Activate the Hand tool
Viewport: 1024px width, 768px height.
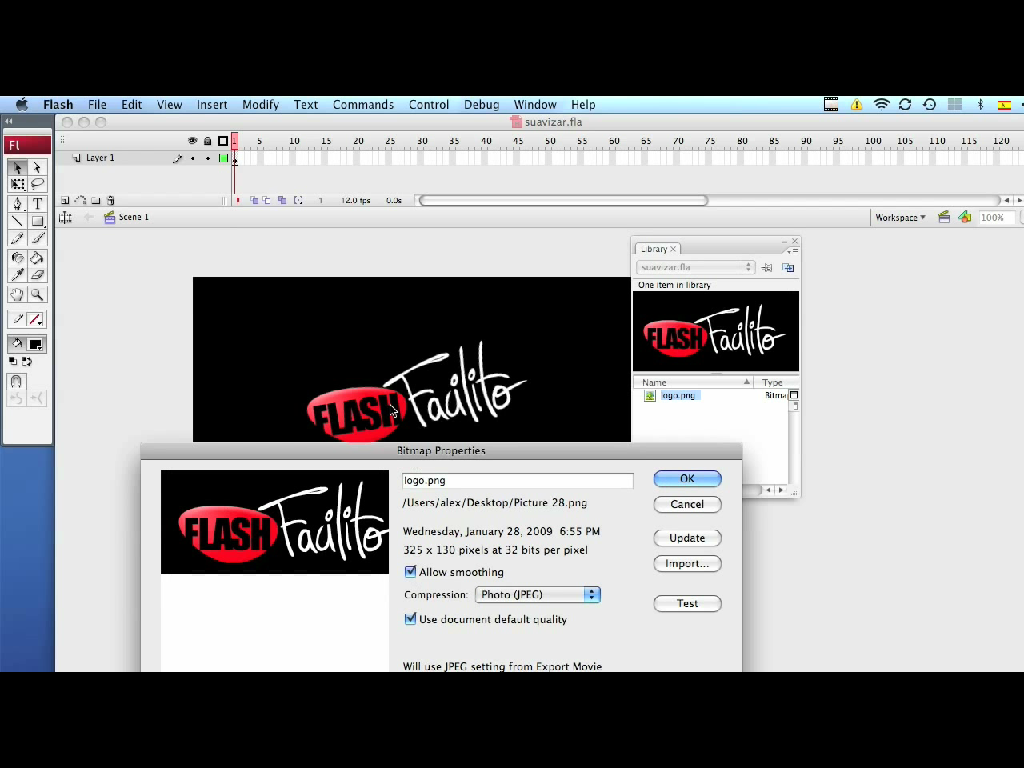[17, 295]
